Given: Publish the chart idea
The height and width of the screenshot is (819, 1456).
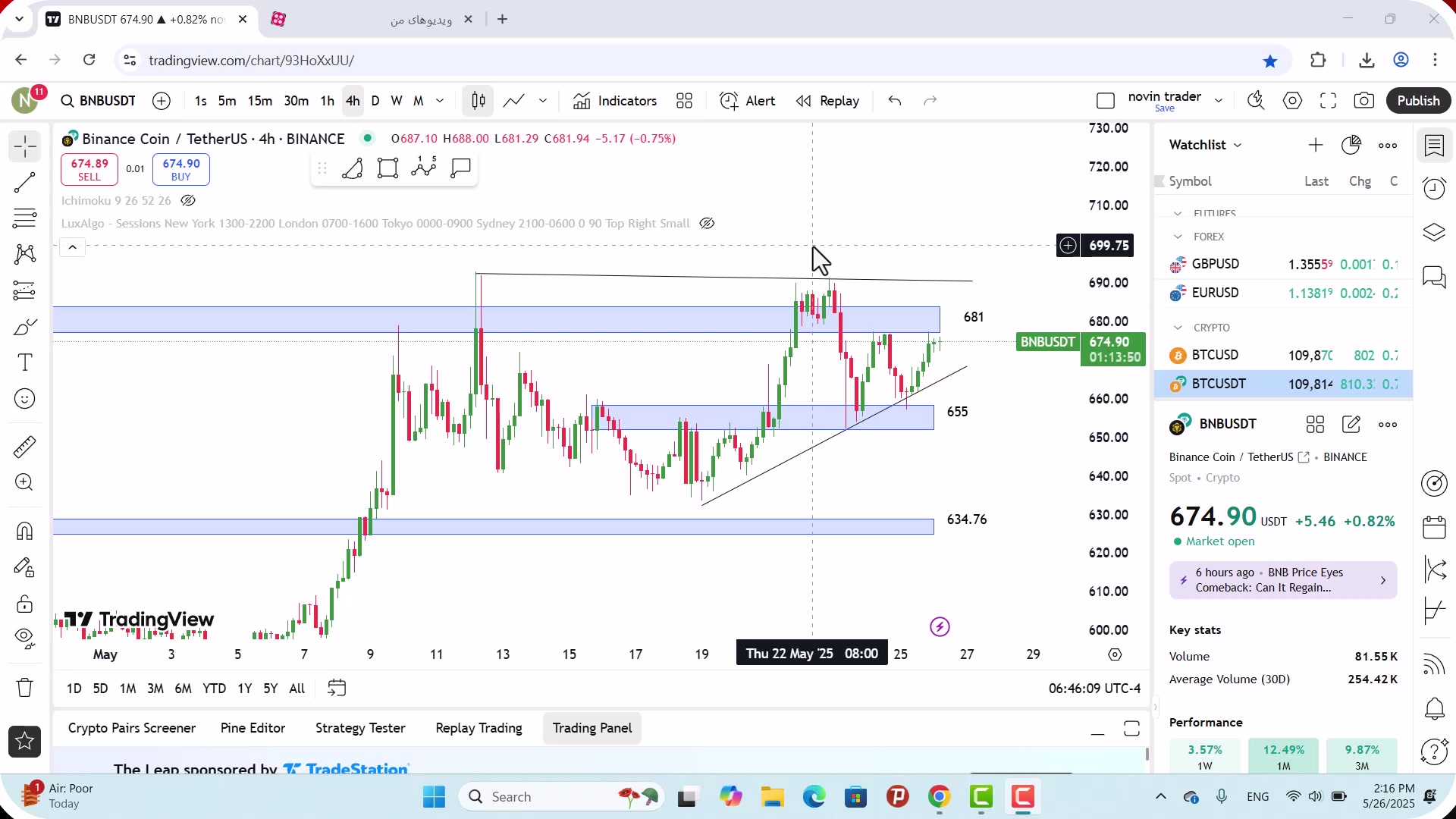Looking at the screenshot, I should (x=1418, y=101).
